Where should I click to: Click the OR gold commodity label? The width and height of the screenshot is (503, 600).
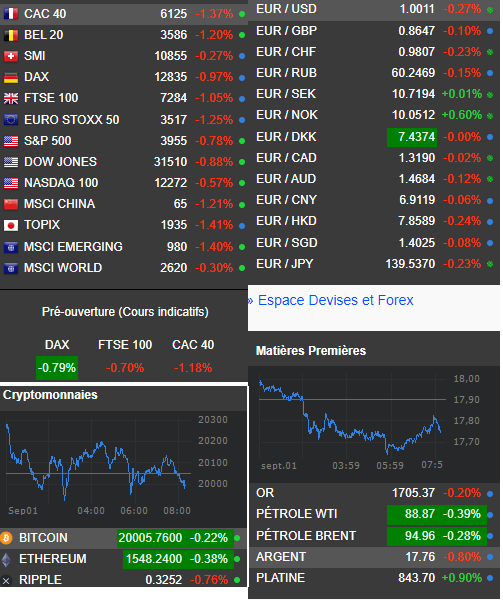tap(265, 493)
